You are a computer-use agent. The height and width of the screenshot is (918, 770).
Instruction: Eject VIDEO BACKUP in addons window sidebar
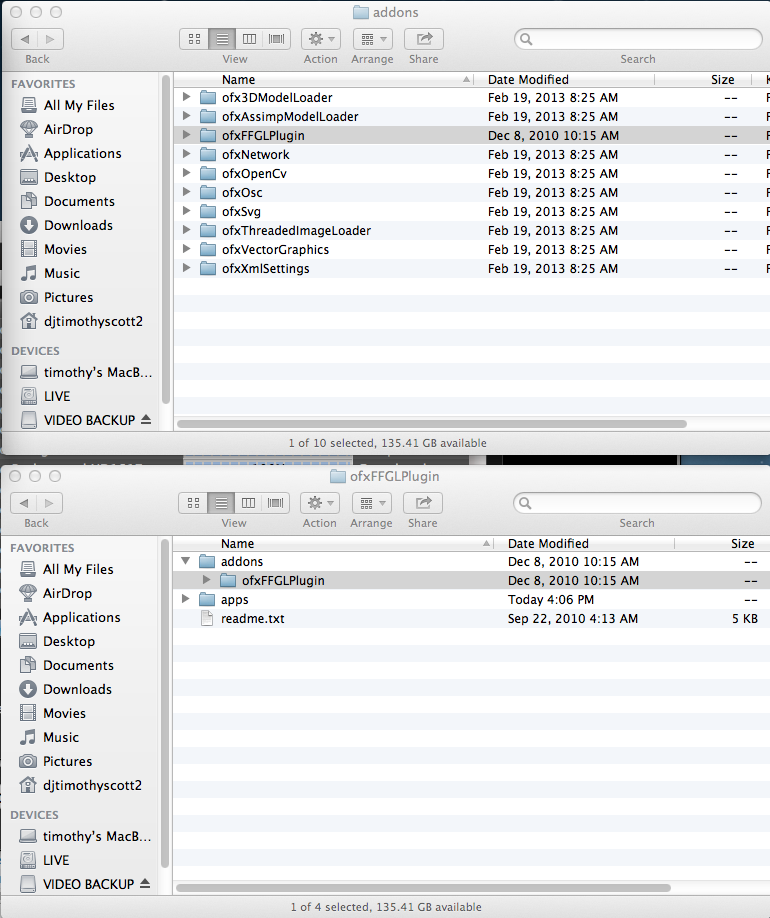point(147,420)
